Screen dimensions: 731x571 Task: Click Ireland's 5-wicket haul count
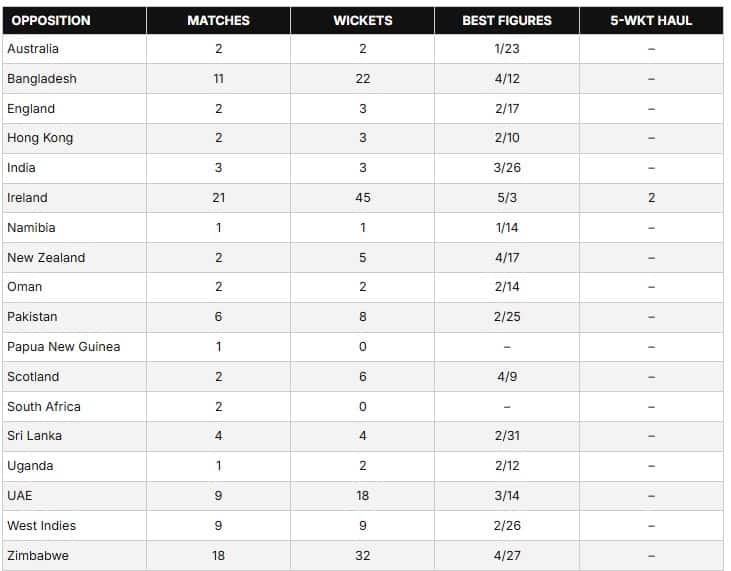pyautogui.click(x=651, y=198)
